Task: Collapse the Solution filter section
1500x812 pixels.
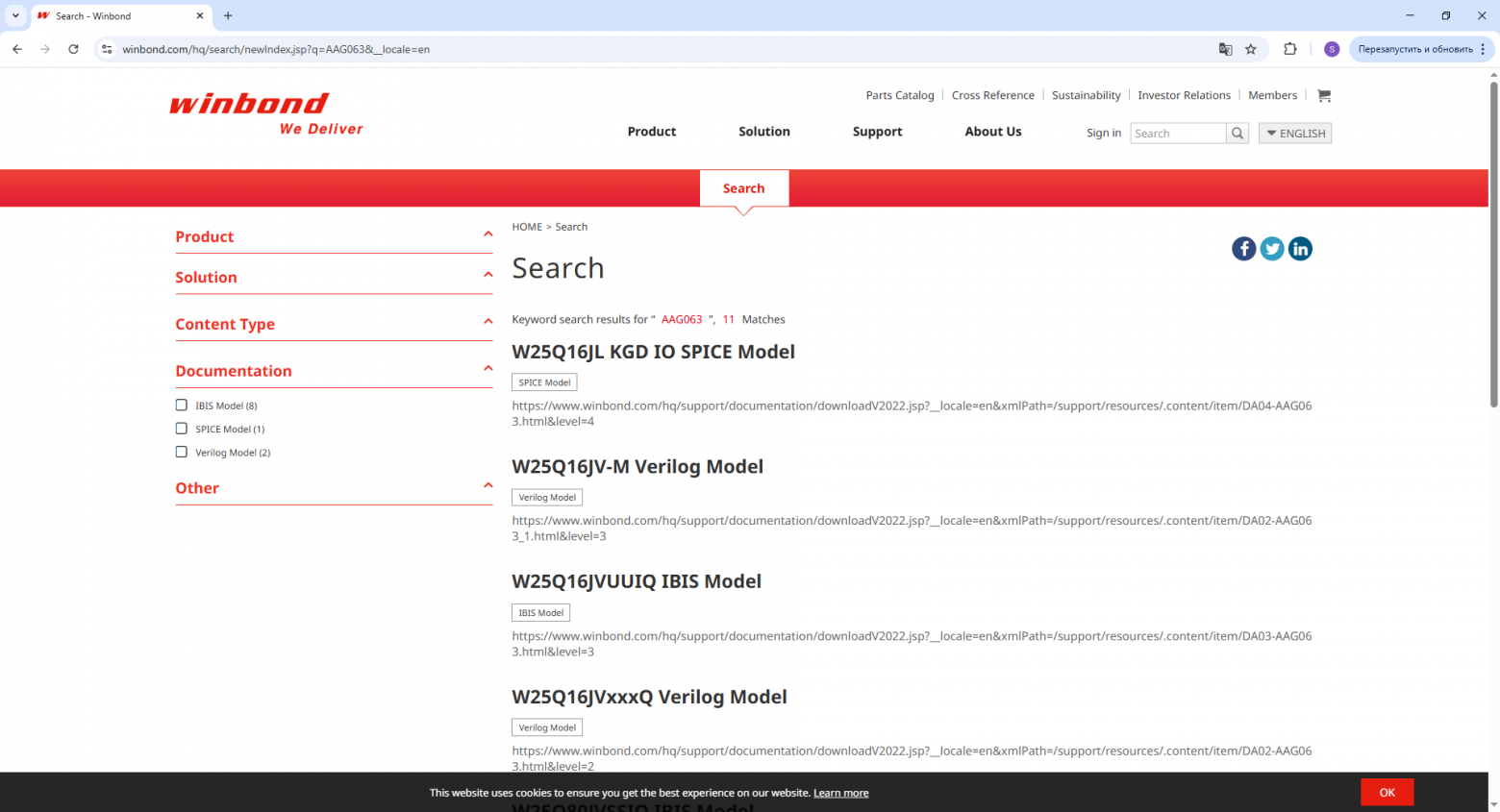Action: 488,275
